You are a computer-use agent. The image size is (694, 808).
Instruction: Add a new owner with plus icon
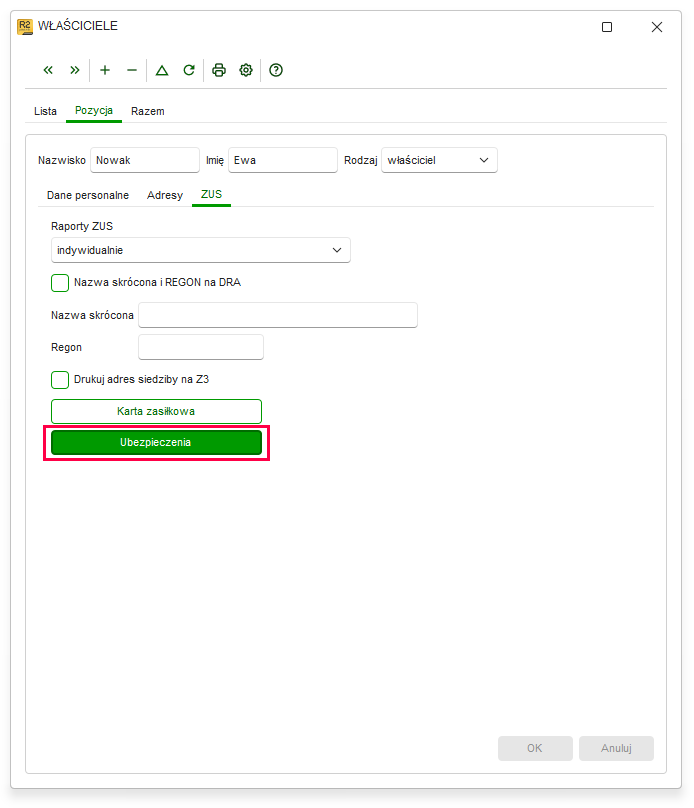[105, 70]
